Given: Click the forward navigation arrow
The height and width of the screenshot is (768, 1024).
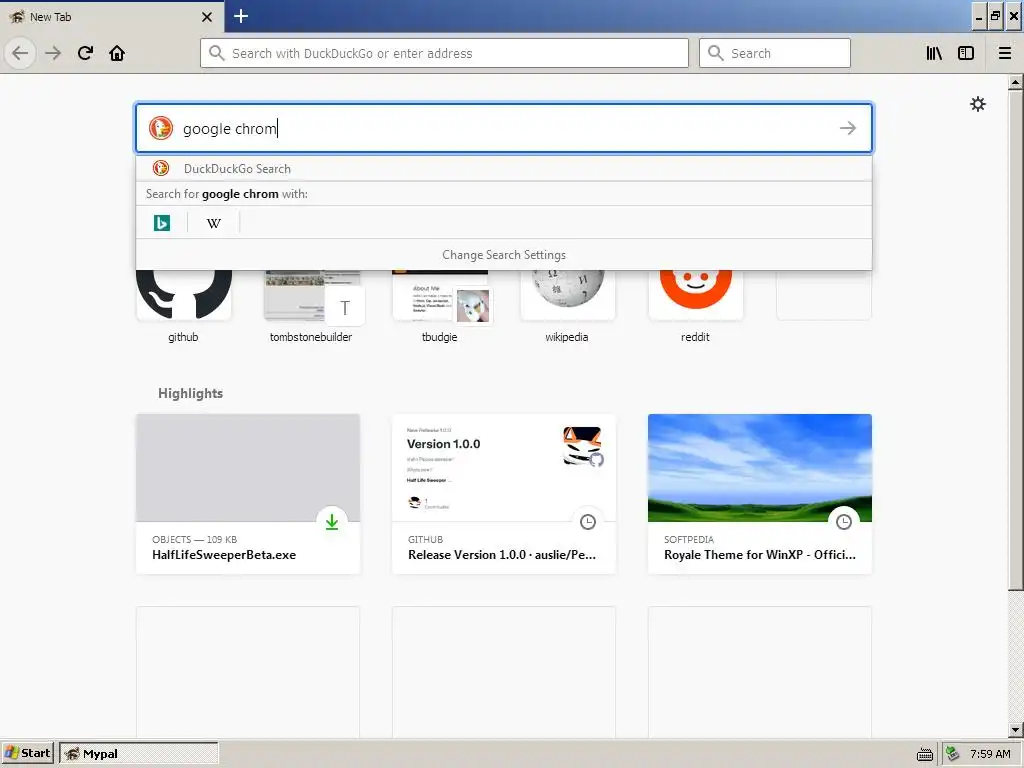Looking at the screenshot, I should point(53,53).
